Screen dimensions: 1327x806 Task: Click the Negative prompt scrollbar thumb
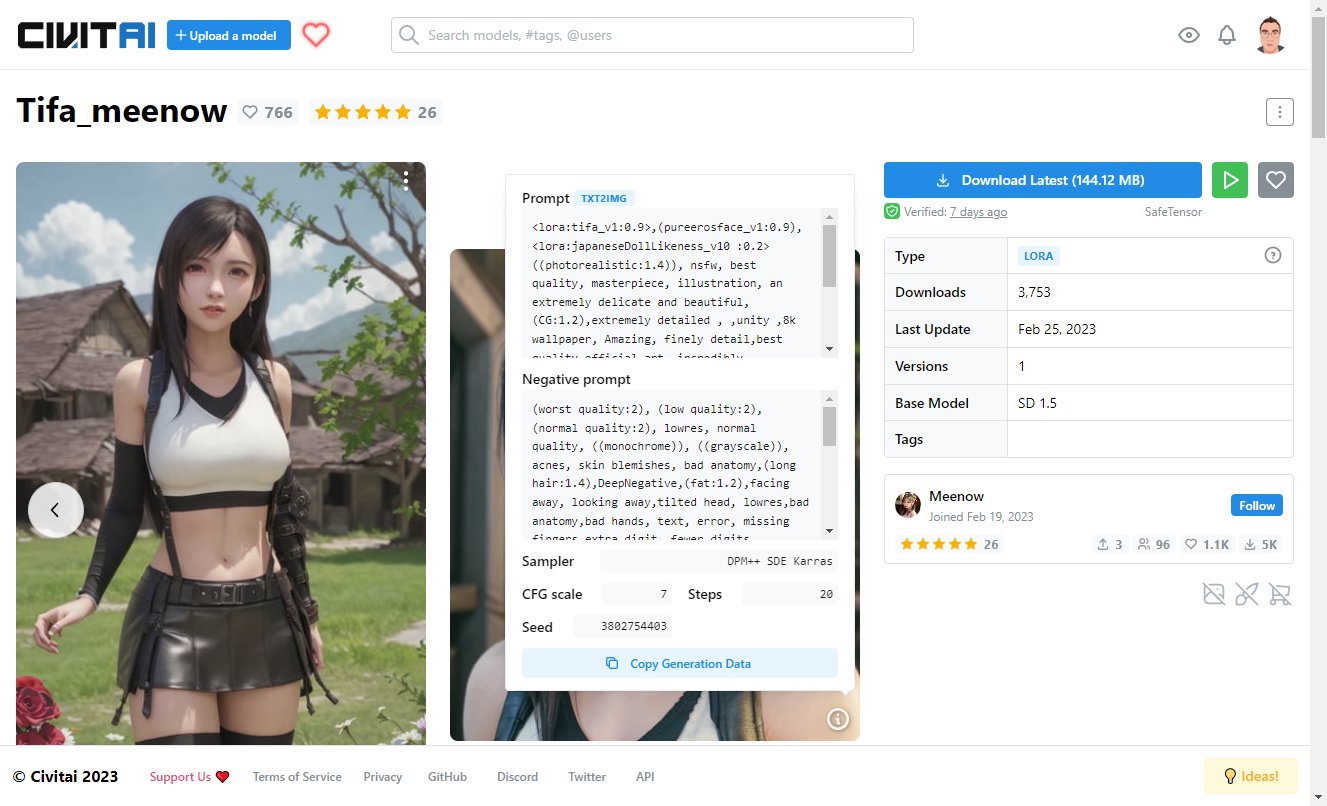coord(829,426)
